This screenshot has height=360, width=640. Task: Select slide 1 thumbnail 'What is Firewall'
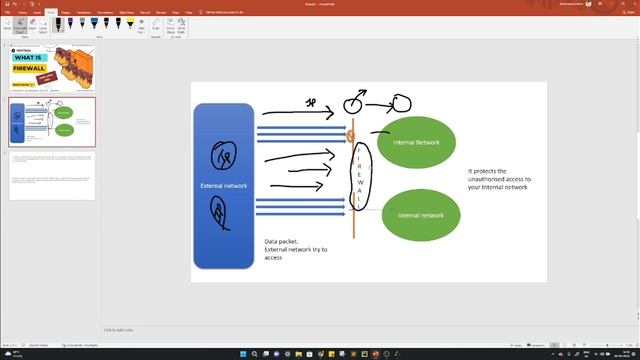point(52,68)
